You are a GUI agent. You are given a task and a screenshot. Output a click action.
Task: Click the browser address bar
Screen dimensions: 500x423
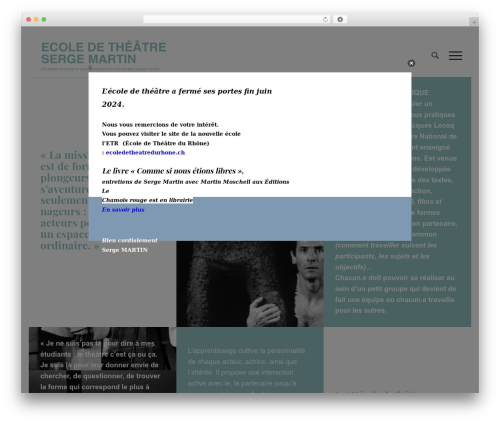pos(237,20)
